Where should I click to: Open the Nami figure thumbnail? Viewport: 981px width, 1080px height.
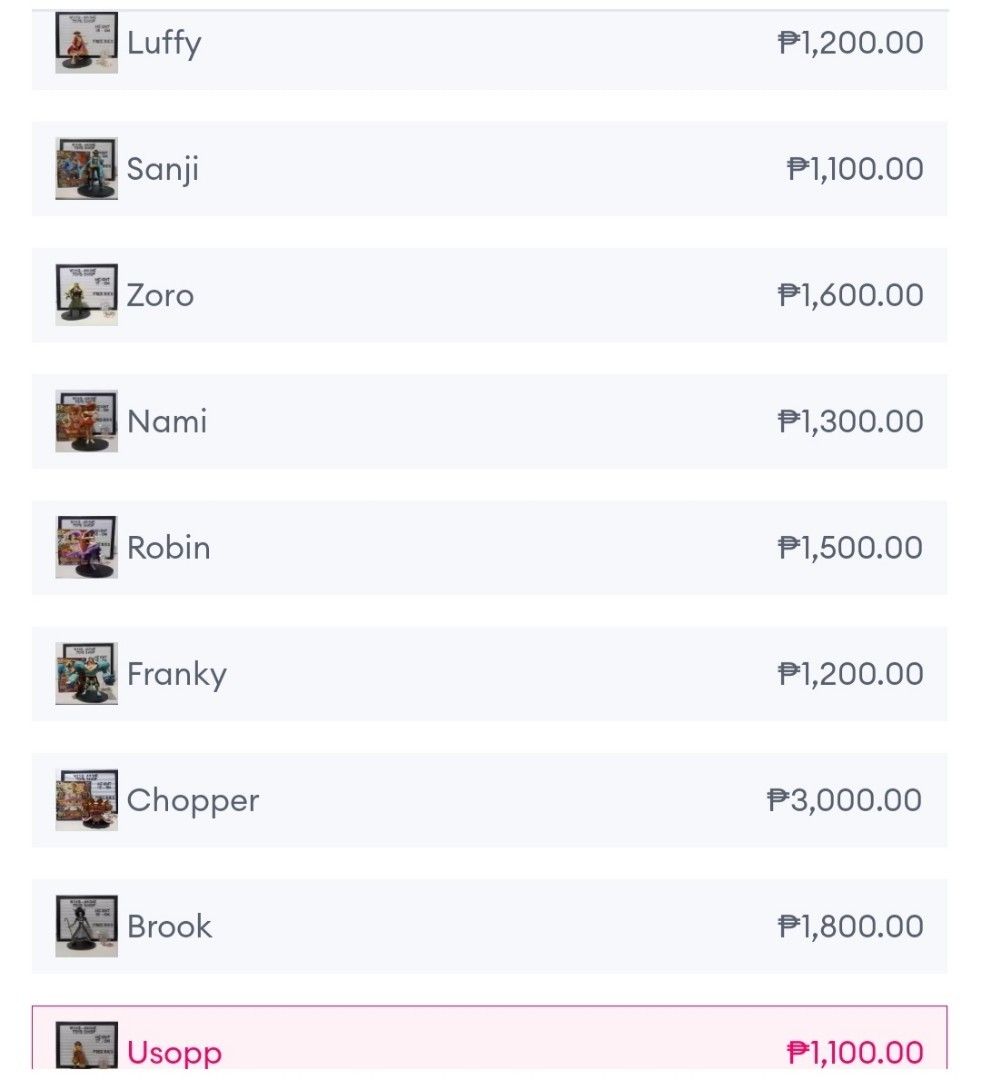(86, 421)
